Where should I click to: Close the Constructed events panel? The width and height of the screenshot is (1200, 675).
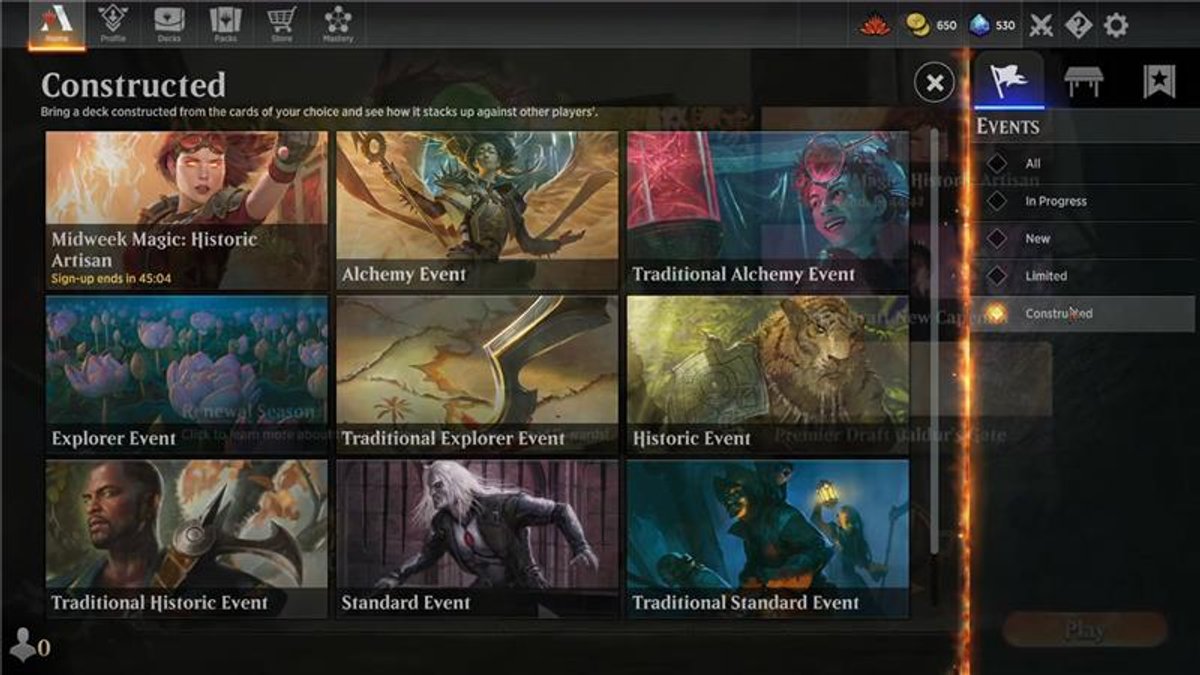click(934, 83)
